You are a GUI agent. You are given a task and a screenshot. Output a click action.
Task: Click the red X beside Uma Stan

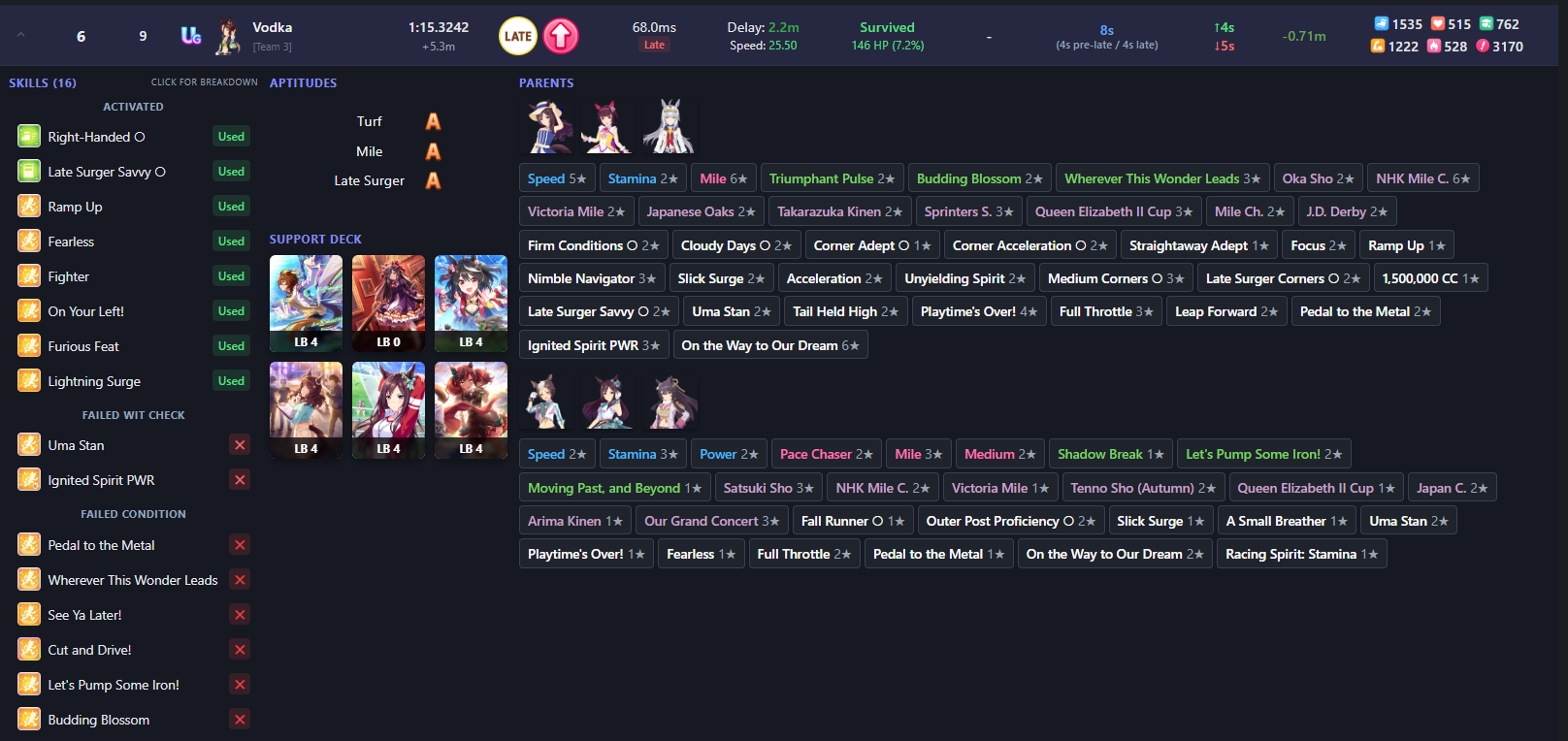coord(240,445)
